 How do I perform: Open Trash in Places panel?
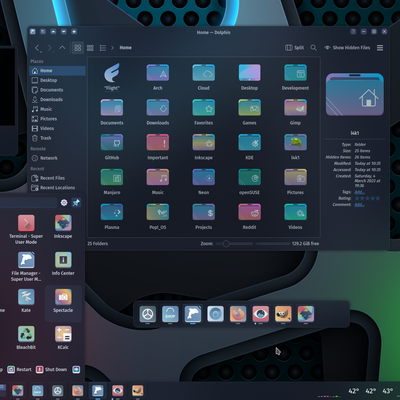pyautogui.click(x=57, y=138)
